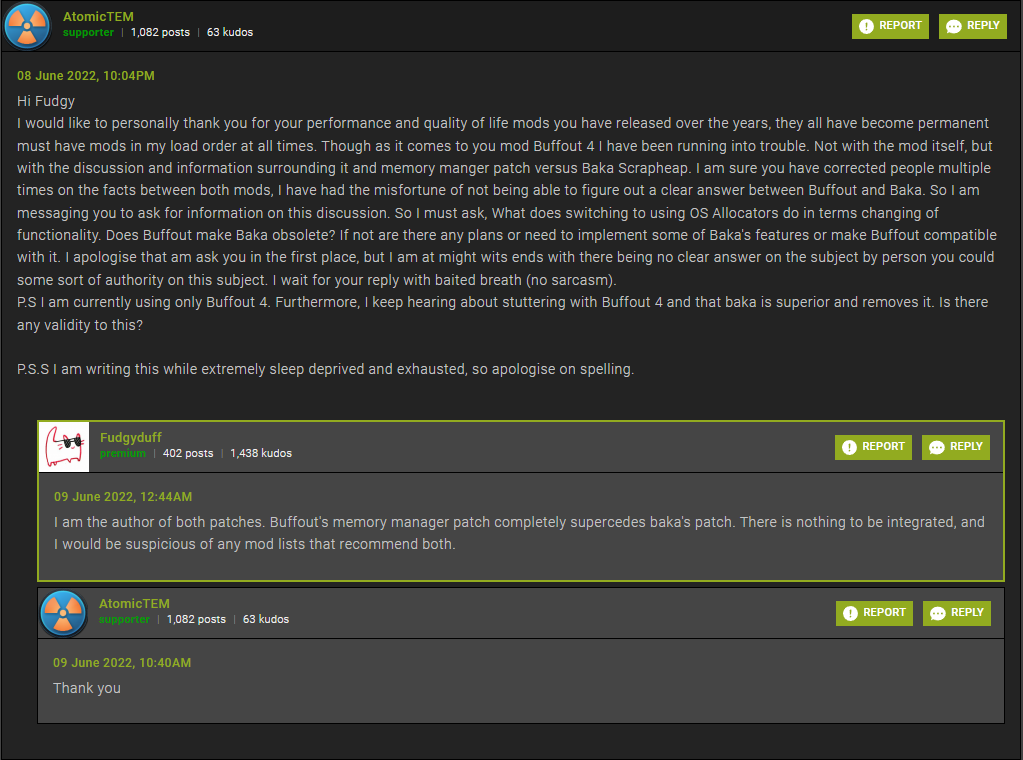The height and width of the screenshot is (760, 1023).
Task: Click the speech bubble icon on the top Reply button
Action: pos(953,26)
